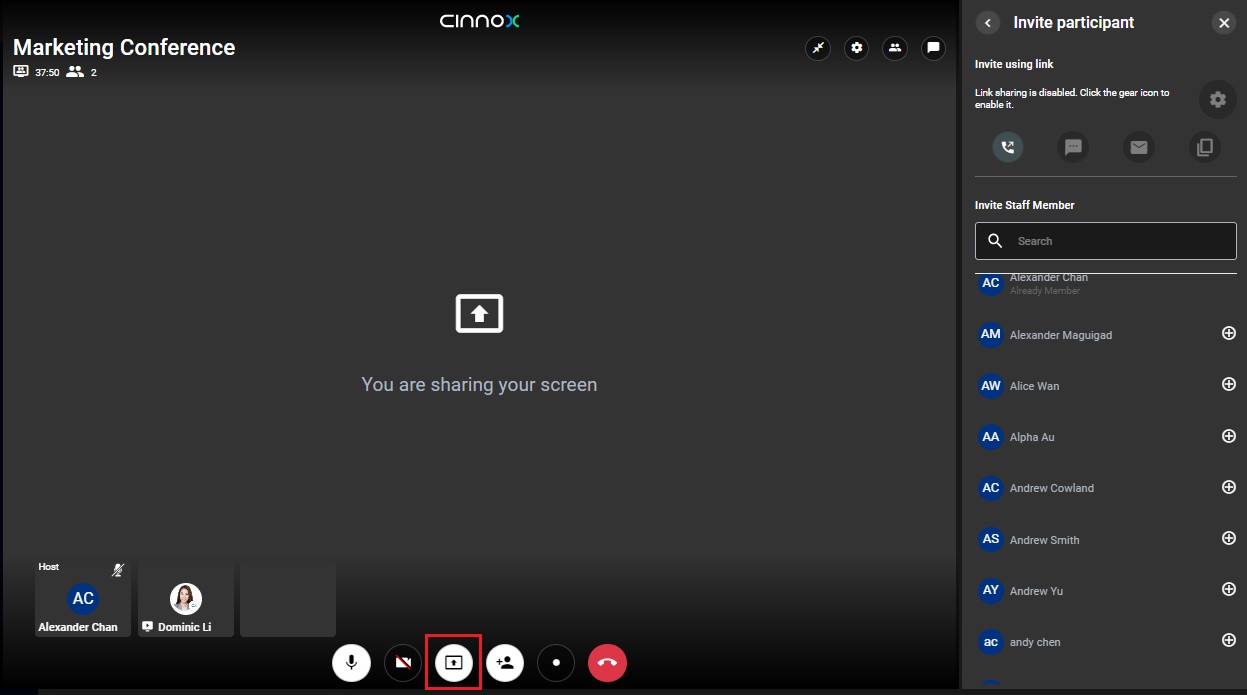Add Alice Wan to the conference
The width and height of the screenshot is (1247, 695).
pyautogui.click(x=1229, y=384)
